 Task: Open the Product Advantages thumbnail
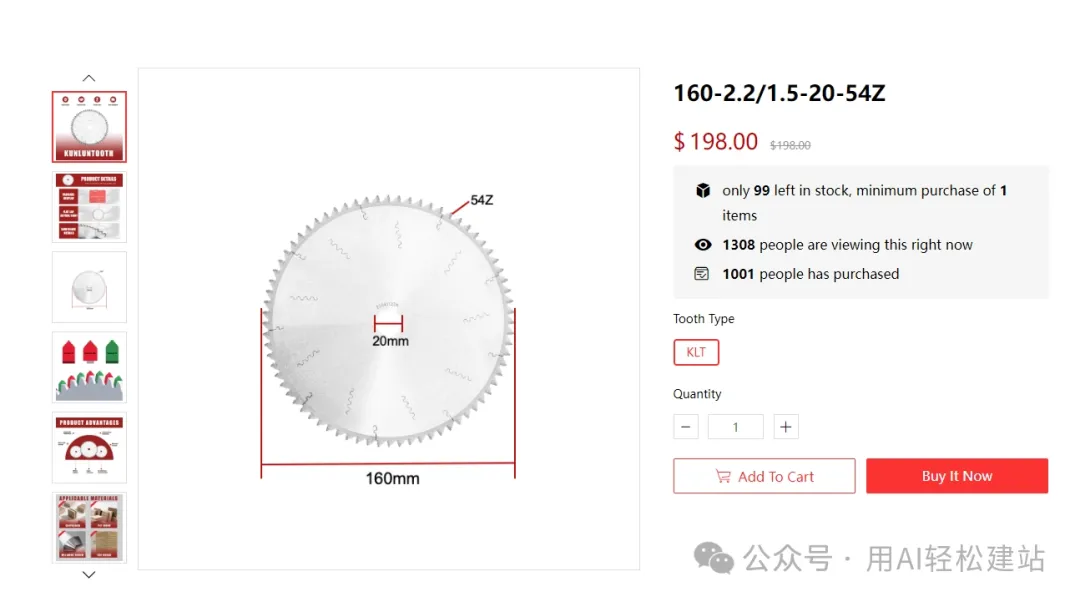[89, 447]
